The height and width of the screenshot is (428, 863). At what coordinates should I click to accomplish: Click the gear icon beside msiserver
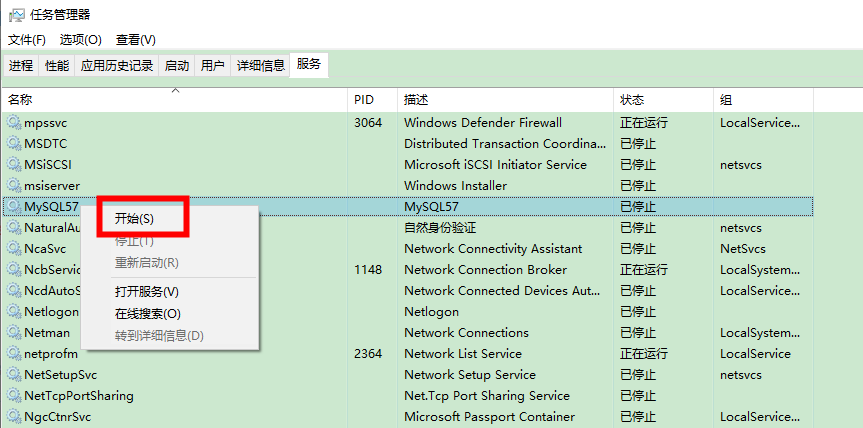(14, 185)
